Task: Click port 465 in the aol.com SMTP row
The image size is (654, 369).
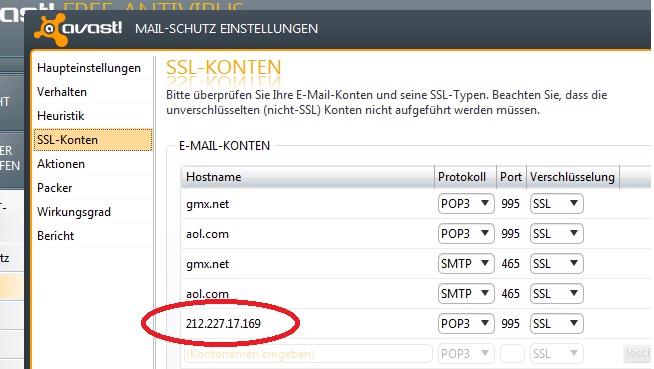Action: click(x=511, y=294)
